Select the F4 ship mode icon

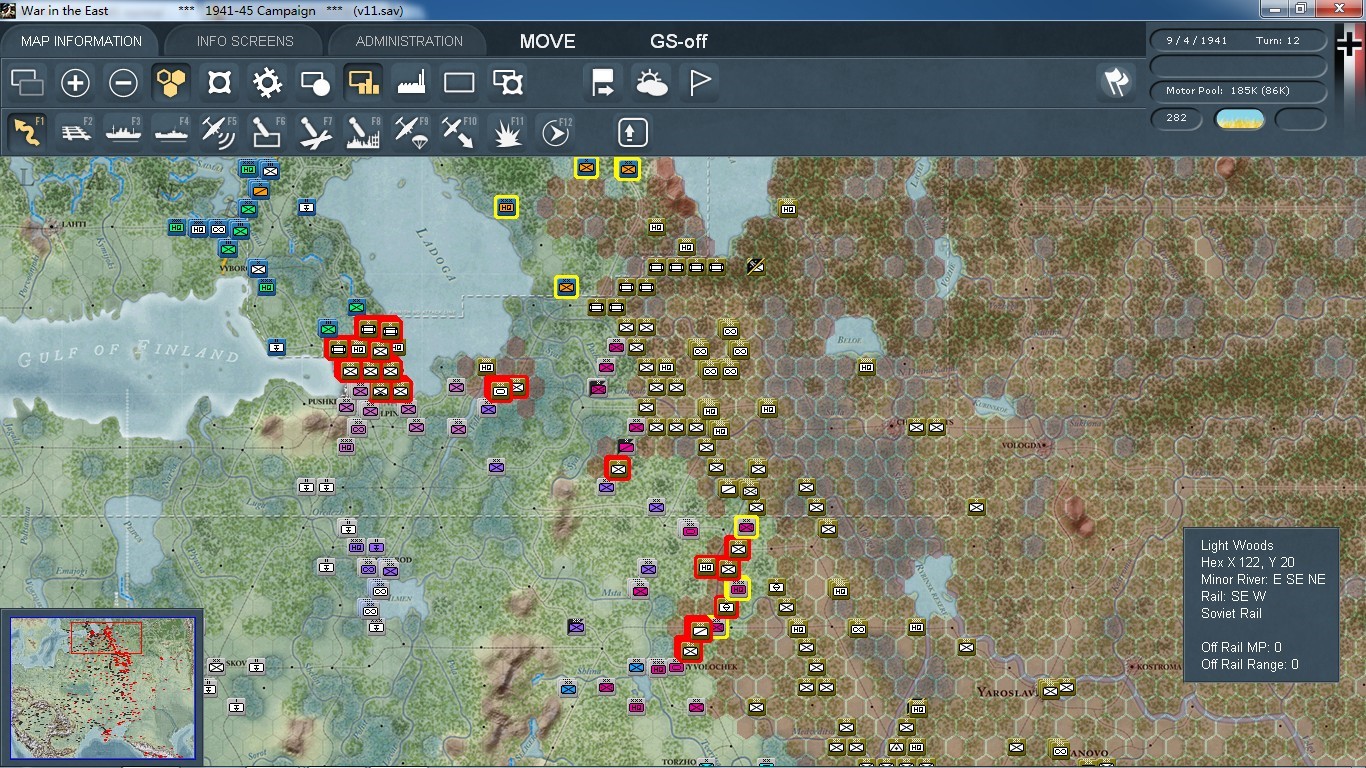[x=171, y=132]
